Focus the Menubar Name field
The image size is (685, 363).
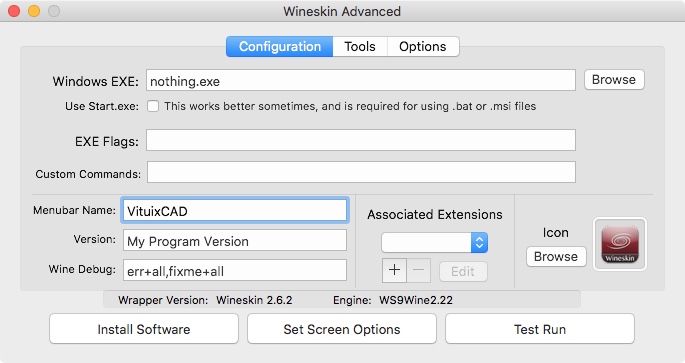pyautogui.click(x=235, y=211)
